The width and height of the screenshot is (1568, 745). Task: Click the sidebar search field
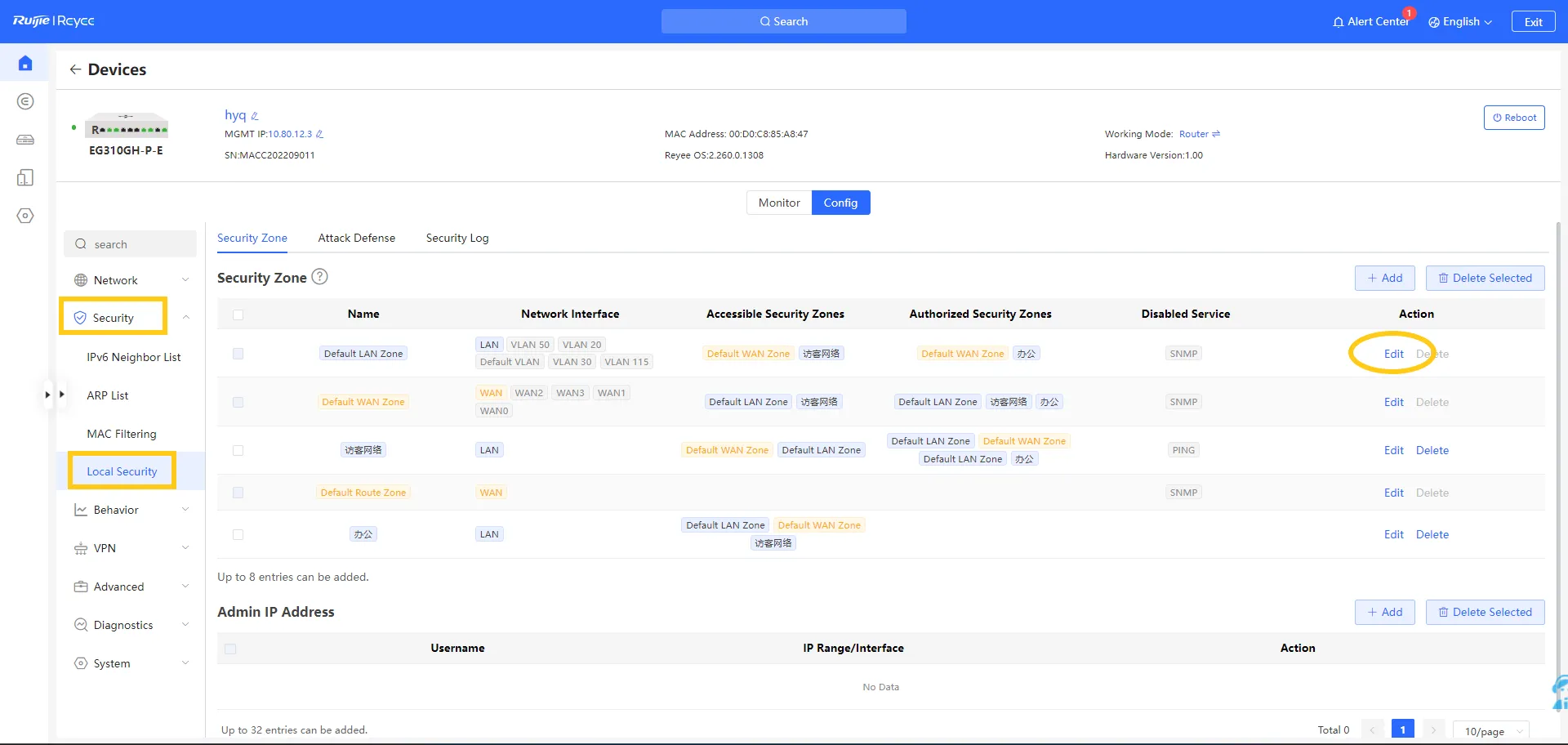[130, 244]
